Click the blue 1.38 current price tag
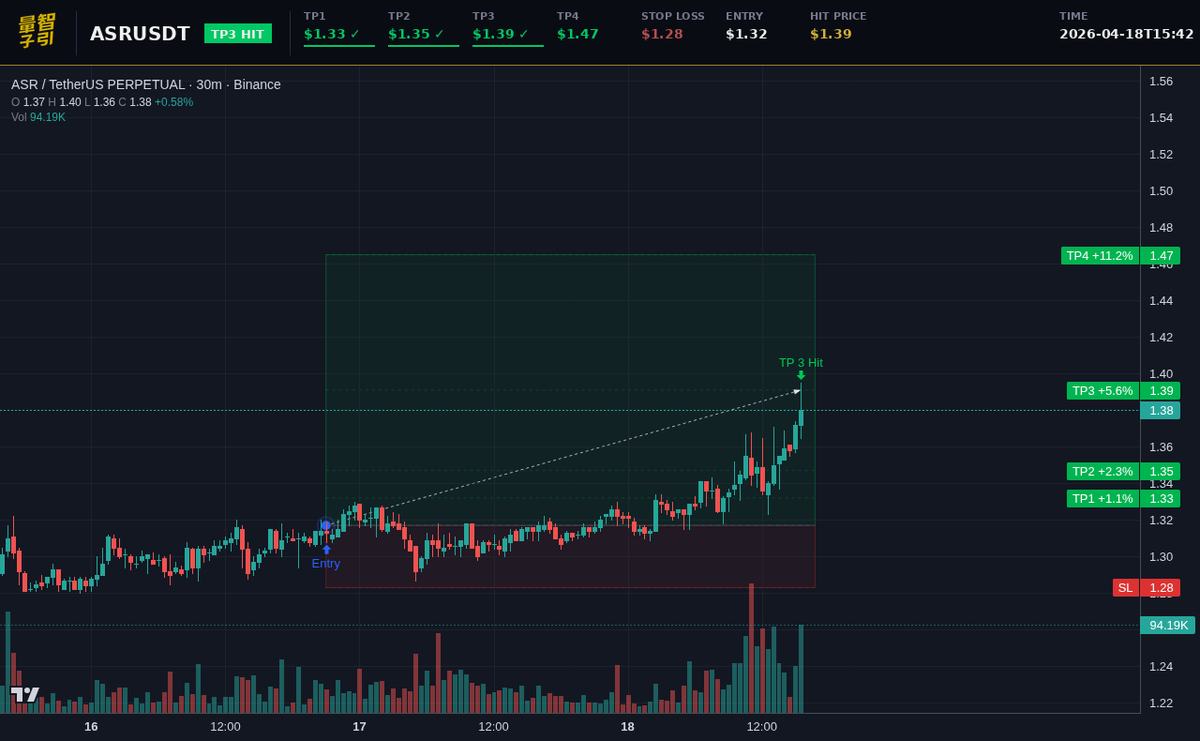 click(x=1160, y=410)
